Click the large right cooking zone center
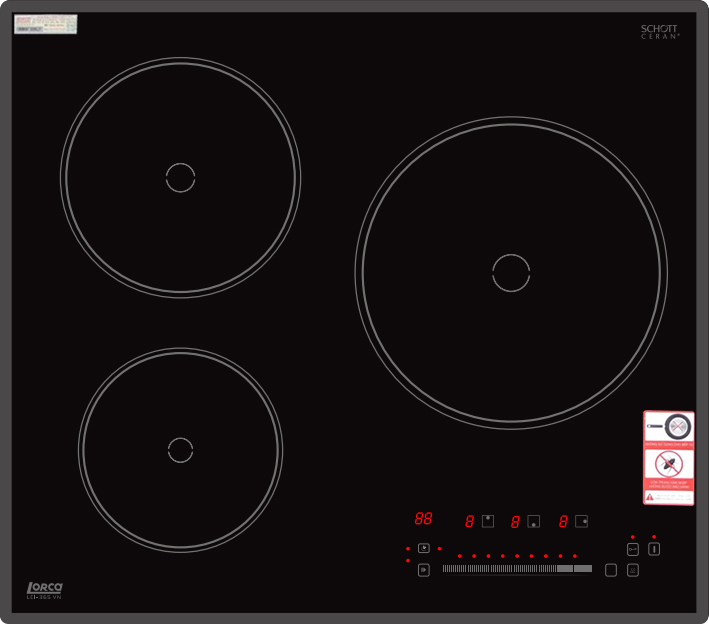The height and width of the screenshot is (624, 709). click(510, 273)
